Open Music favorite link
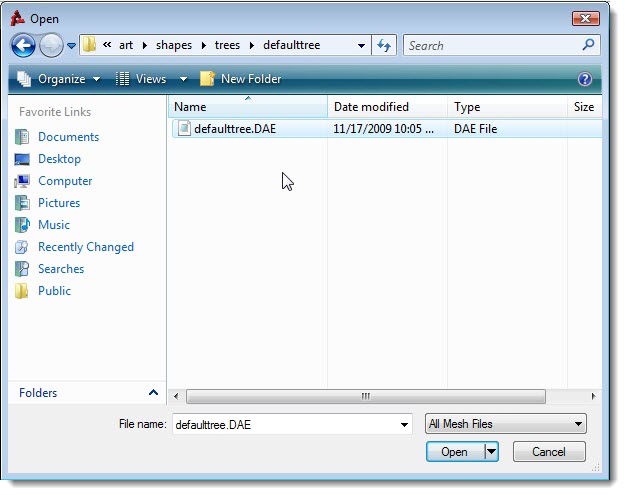The height and width of the screenshot is (495, 625). coord(54,224)
